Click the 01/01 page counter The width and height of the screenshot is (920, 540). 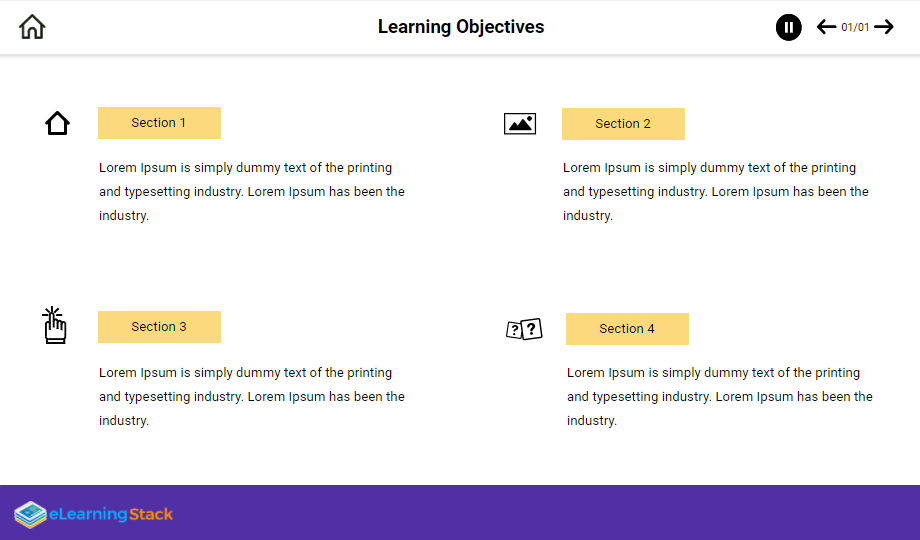pos(855,28)
